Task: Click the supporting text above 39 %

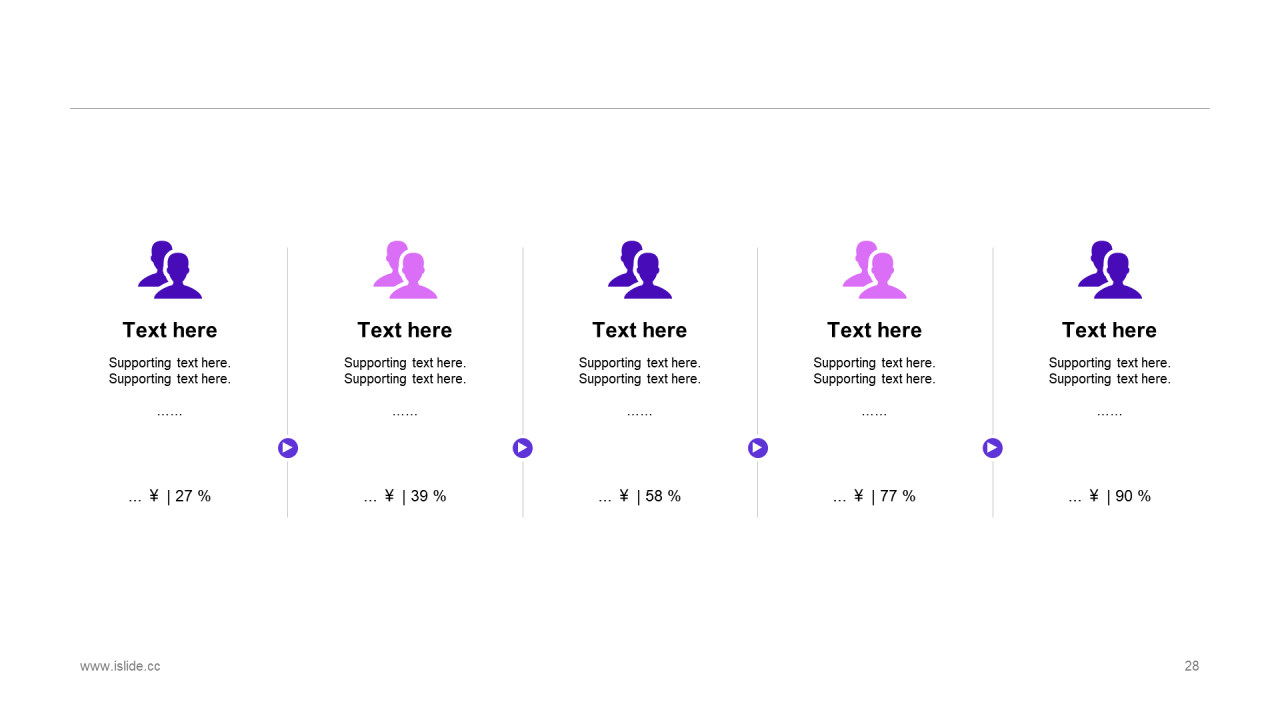Action: coord(405,371)
